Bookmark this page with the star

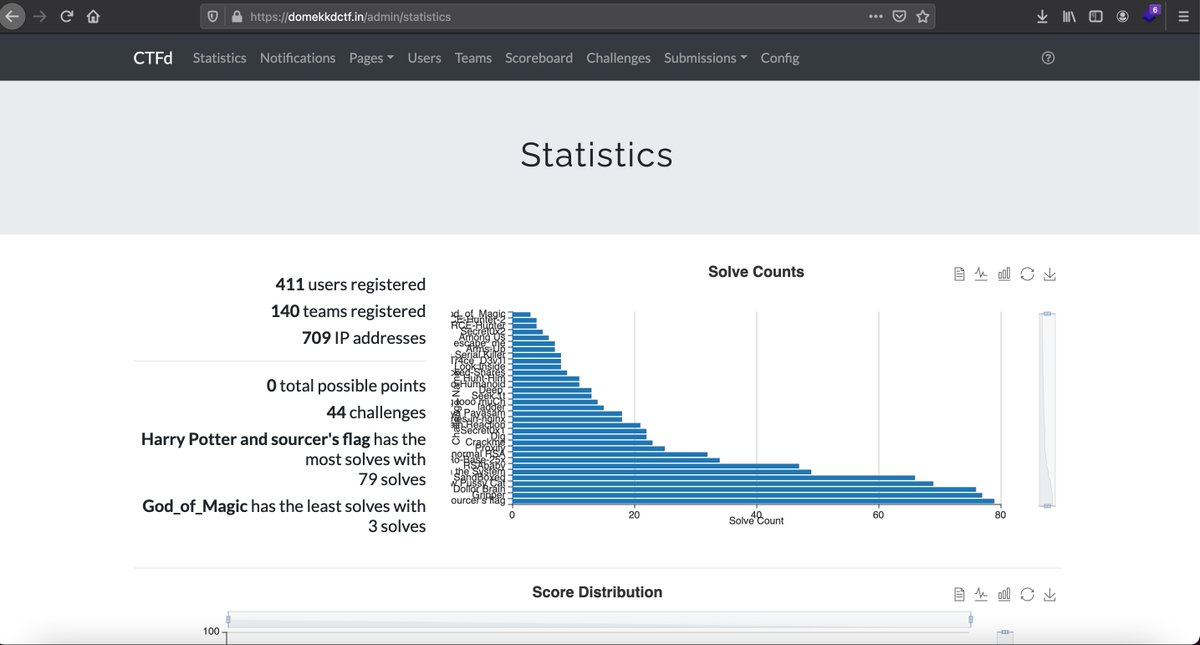pos(922,16)
